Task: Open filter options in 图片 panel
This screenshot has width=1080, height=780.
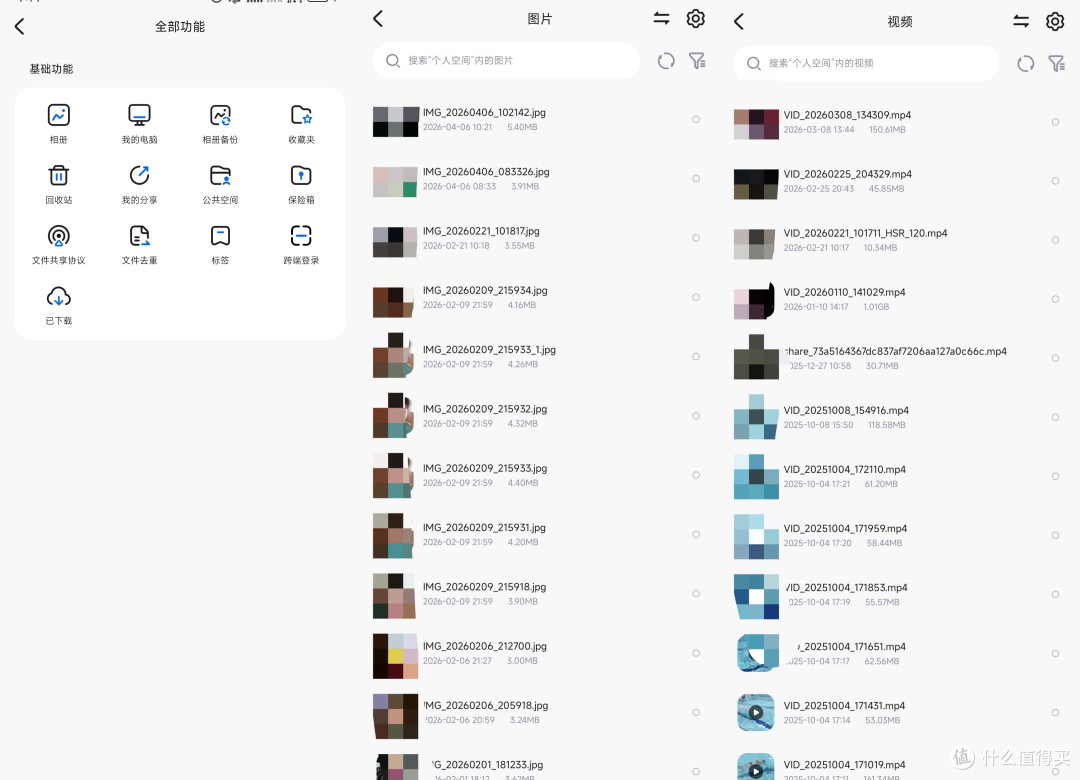Action: coord(697,61)
